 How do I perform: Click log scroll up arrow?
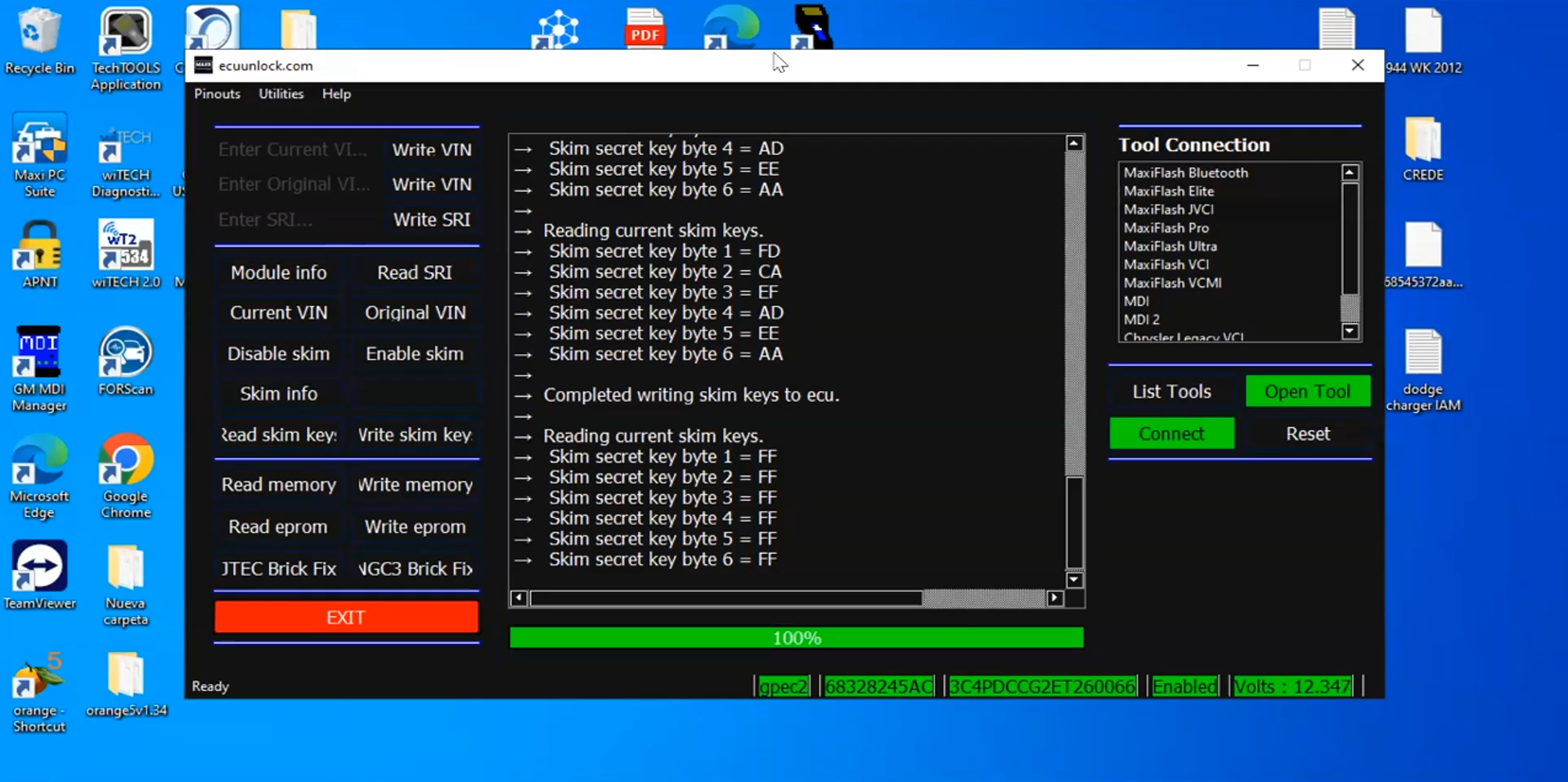pos(1074,144)
